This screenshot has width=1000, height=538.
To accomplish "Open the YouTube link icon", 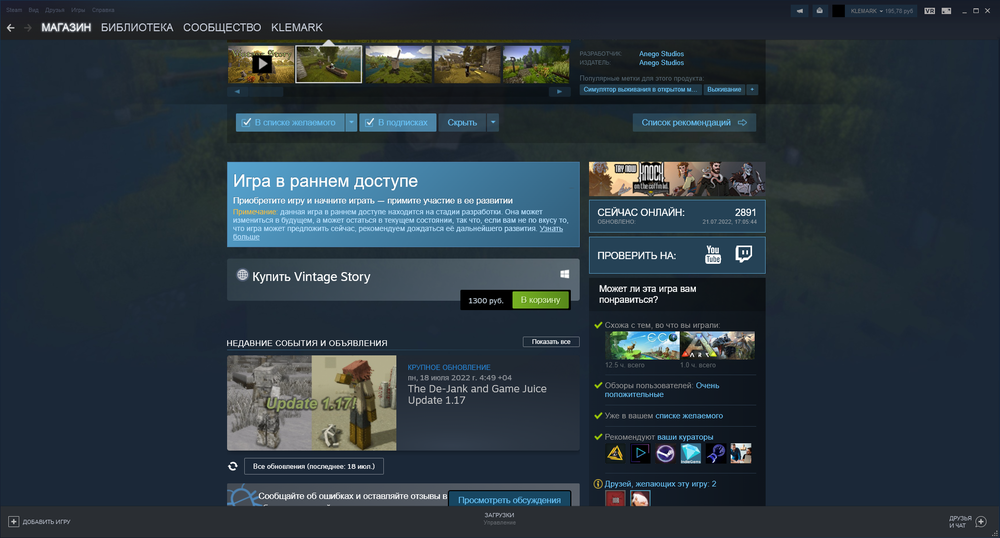I will 713,255.
